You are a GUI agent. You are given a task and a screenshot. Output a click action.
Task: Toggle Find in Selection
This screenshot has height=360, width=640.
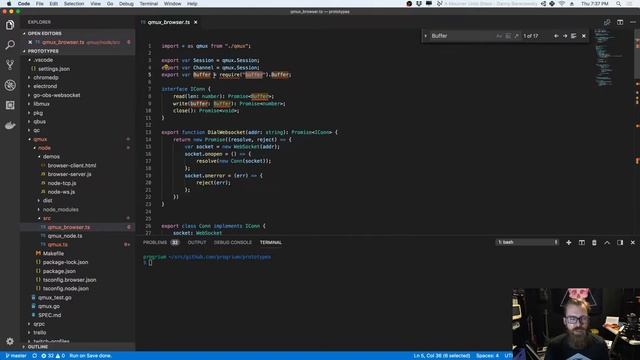click(573, 36)
